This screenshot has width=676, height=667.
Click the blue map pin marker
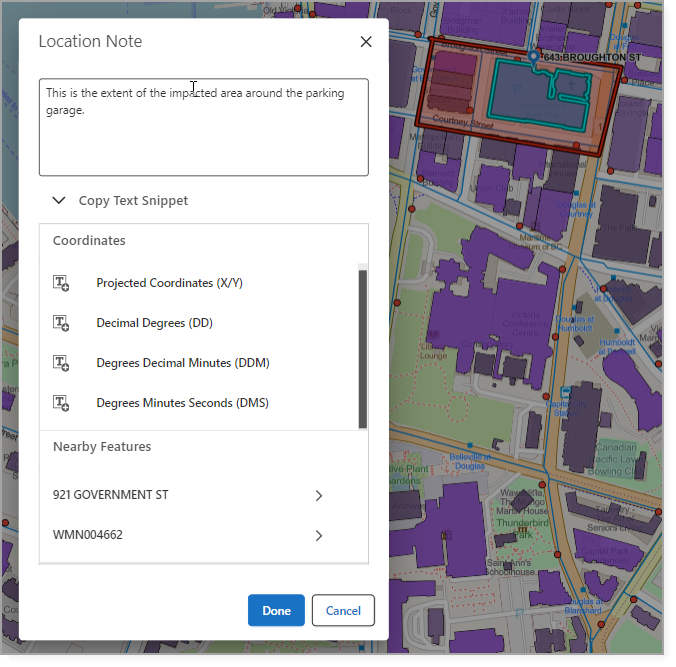(534, 57)
